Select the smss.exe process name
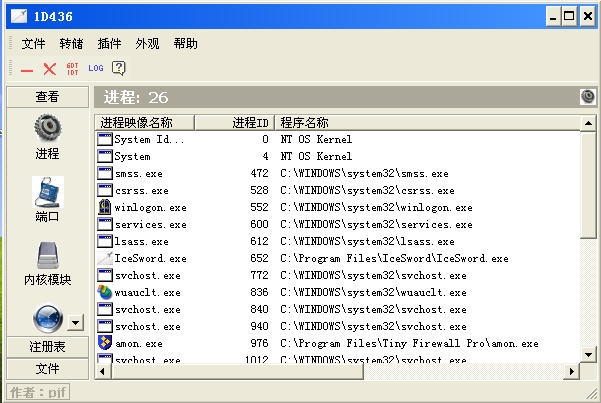This screenshot has width=601, height=403. [x=139, y=174]
